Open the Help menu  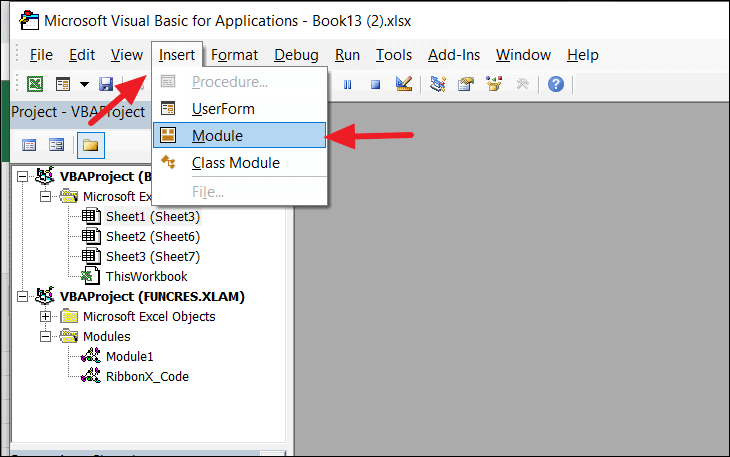click(x=583, y=55)
